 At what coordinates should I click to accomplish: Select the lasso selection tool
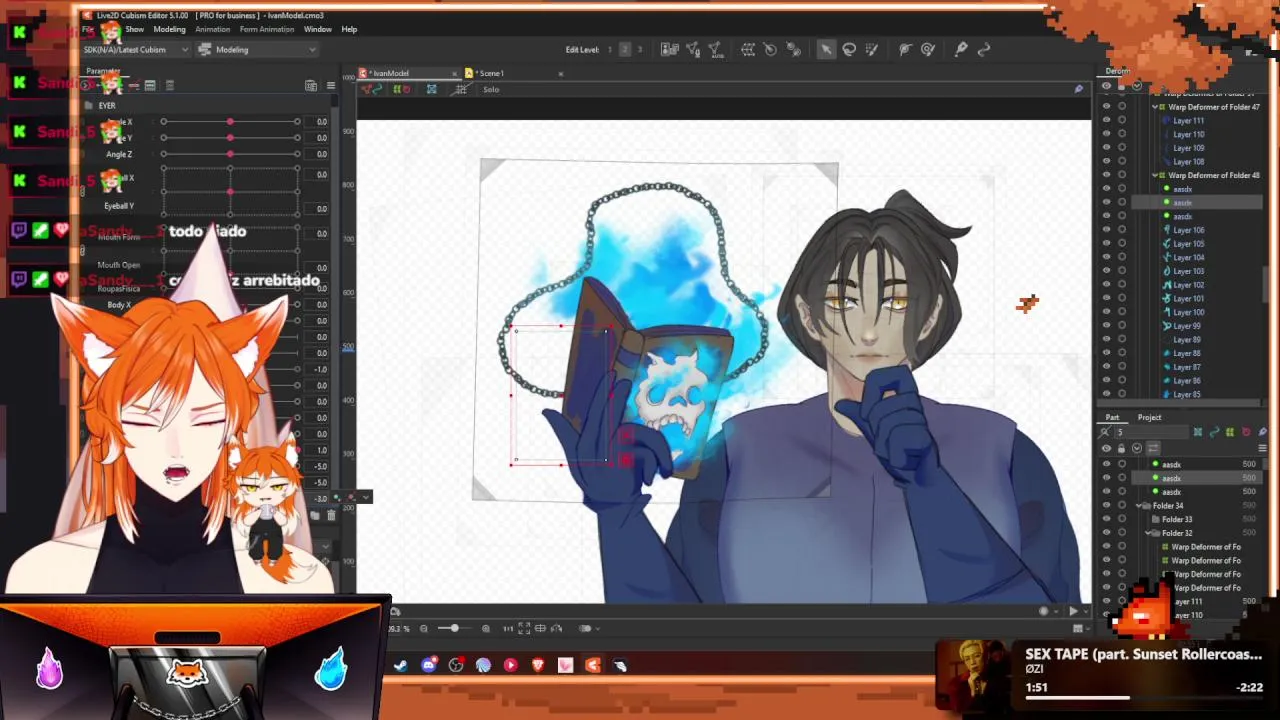(x=849, y=49)
